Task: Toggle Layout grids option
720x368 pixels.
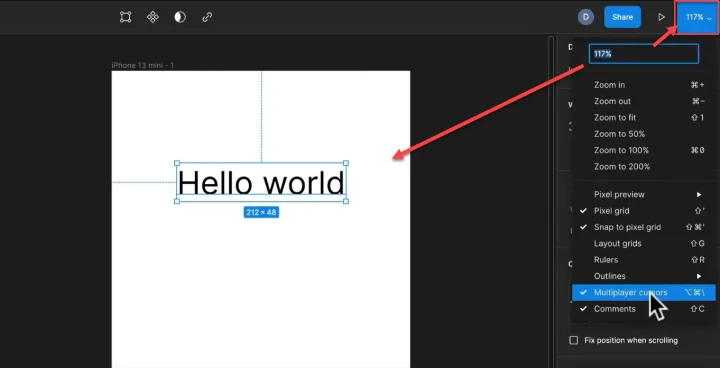Action: pos(643,243)
